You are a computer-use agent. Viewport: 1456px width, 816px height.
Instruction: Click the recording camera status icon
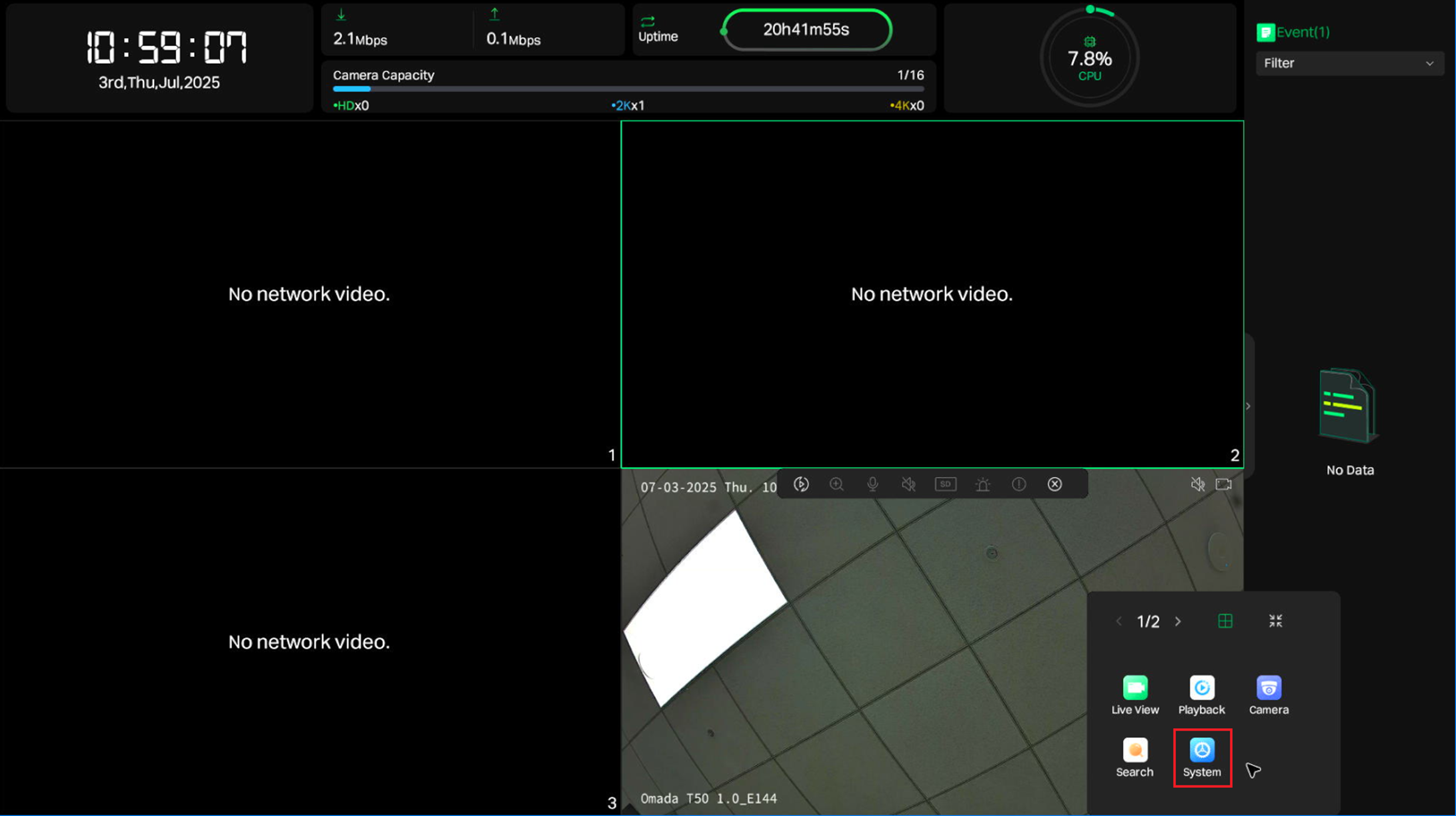(x=1223, y=484)
